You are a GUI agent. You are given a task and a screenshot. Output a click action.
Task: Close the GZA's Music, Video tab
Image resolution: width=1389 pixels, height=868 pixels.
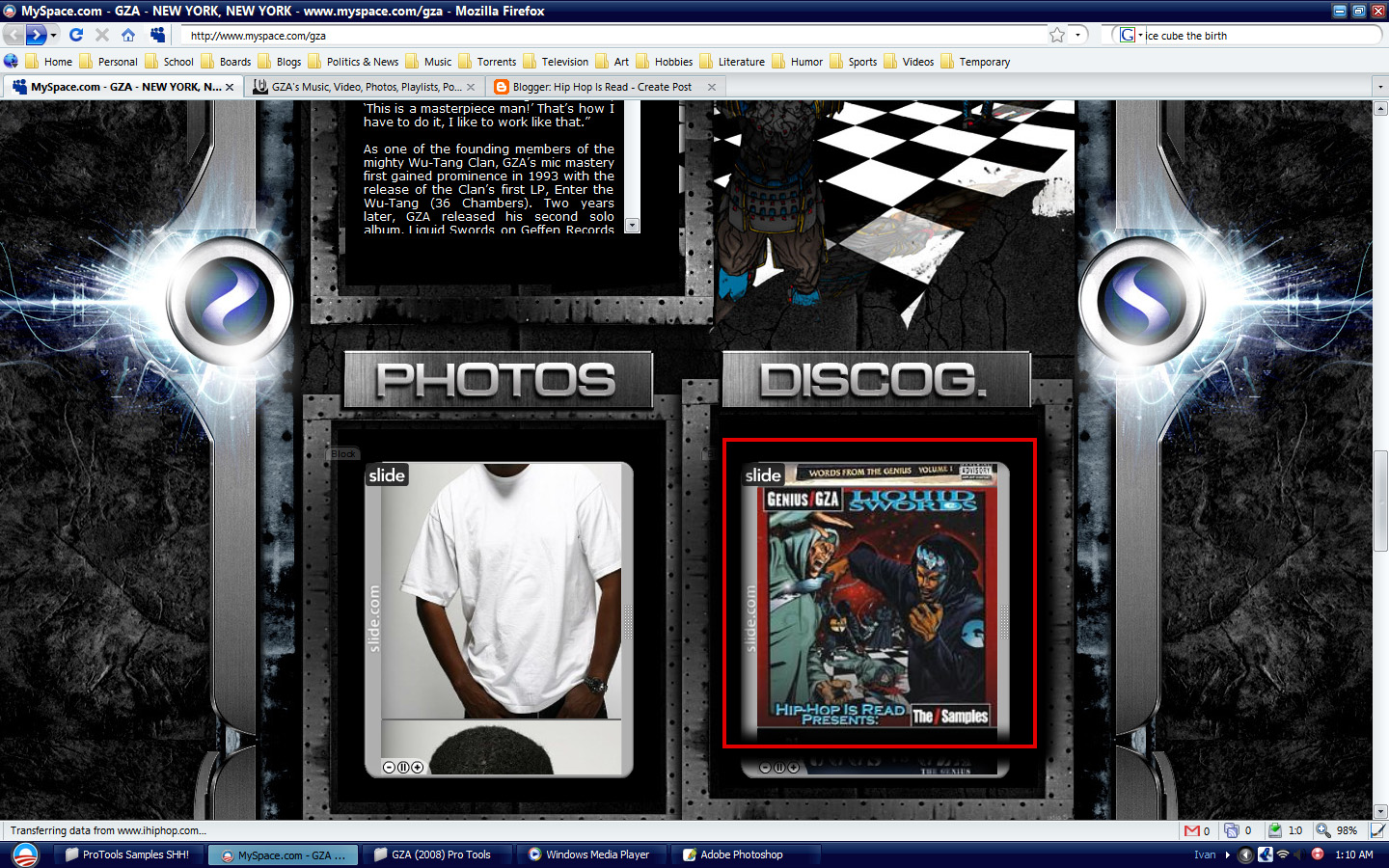[x=471, y=87]
